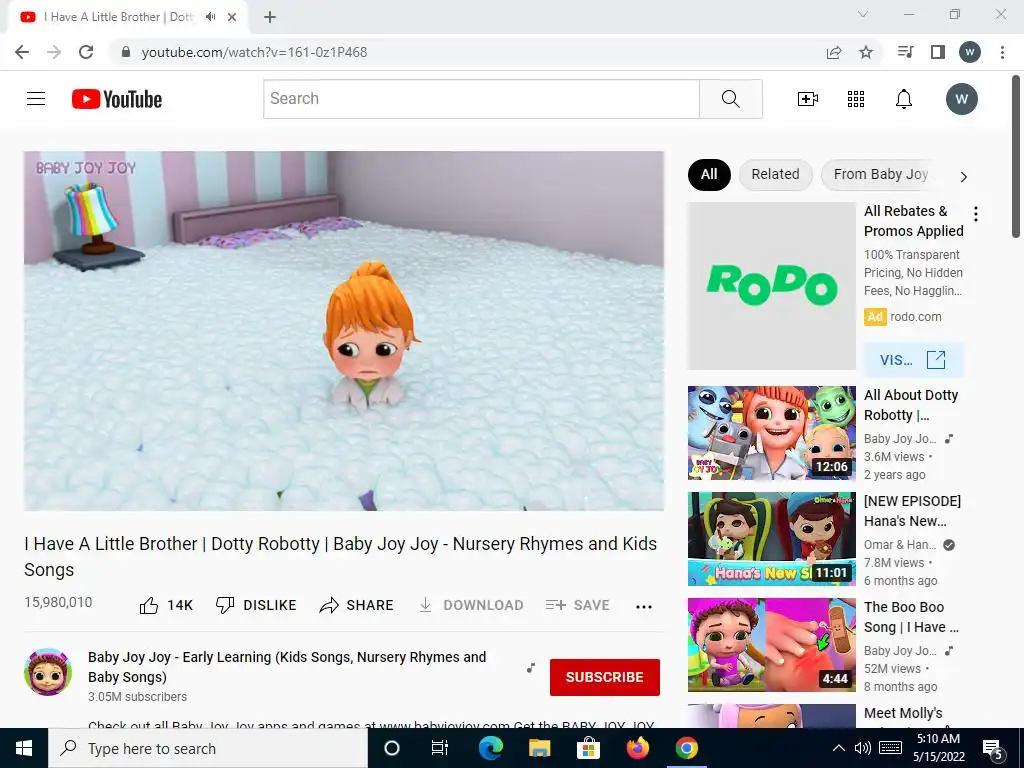This screenshot has height=768, width=1024.
Task: Select the All filter chip
Action: pos(709,174)
